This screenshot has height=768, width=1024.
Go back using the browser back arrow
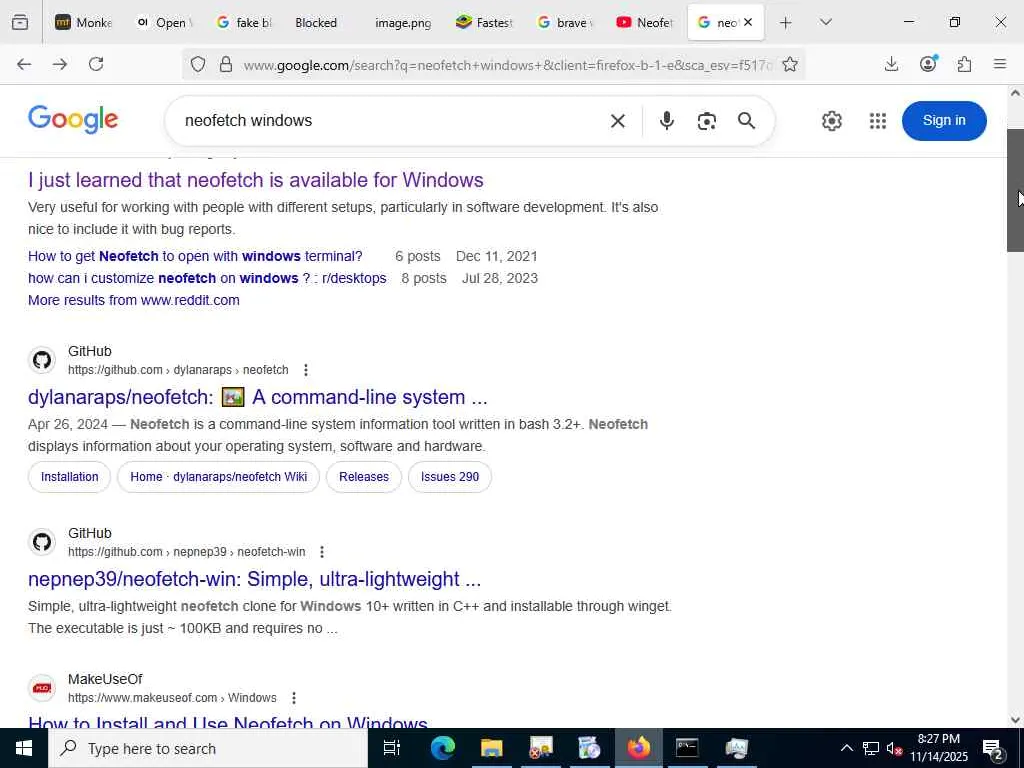(24, 64)
